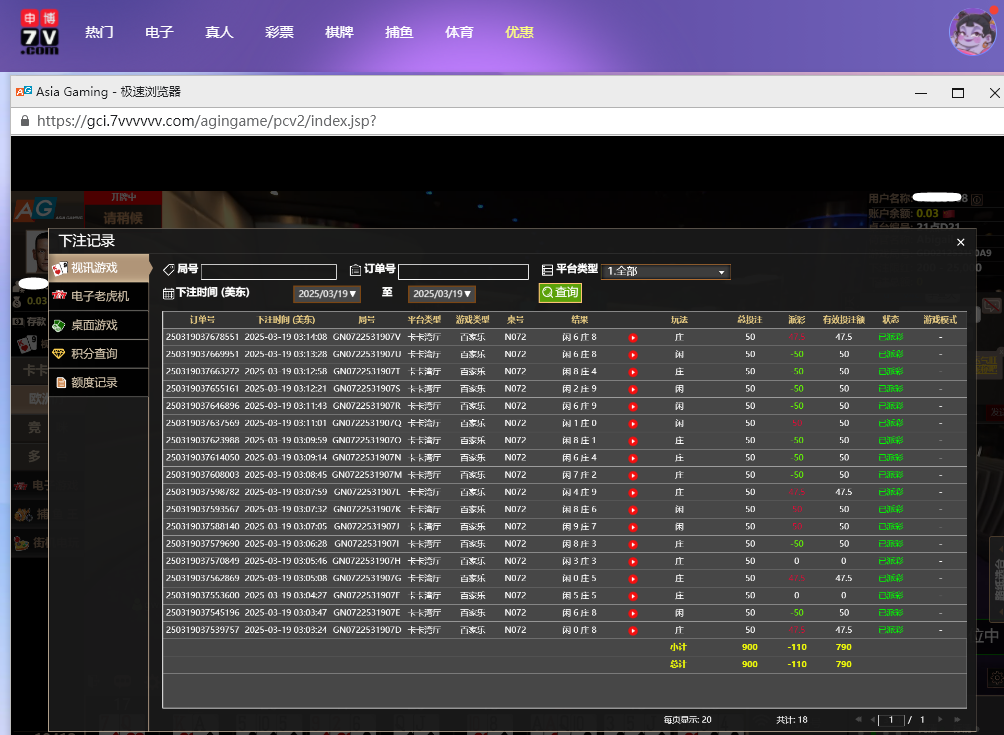Open the start date picker 2025/03/19
Viewport: 1004px width, 735px height.
[328, 294]
